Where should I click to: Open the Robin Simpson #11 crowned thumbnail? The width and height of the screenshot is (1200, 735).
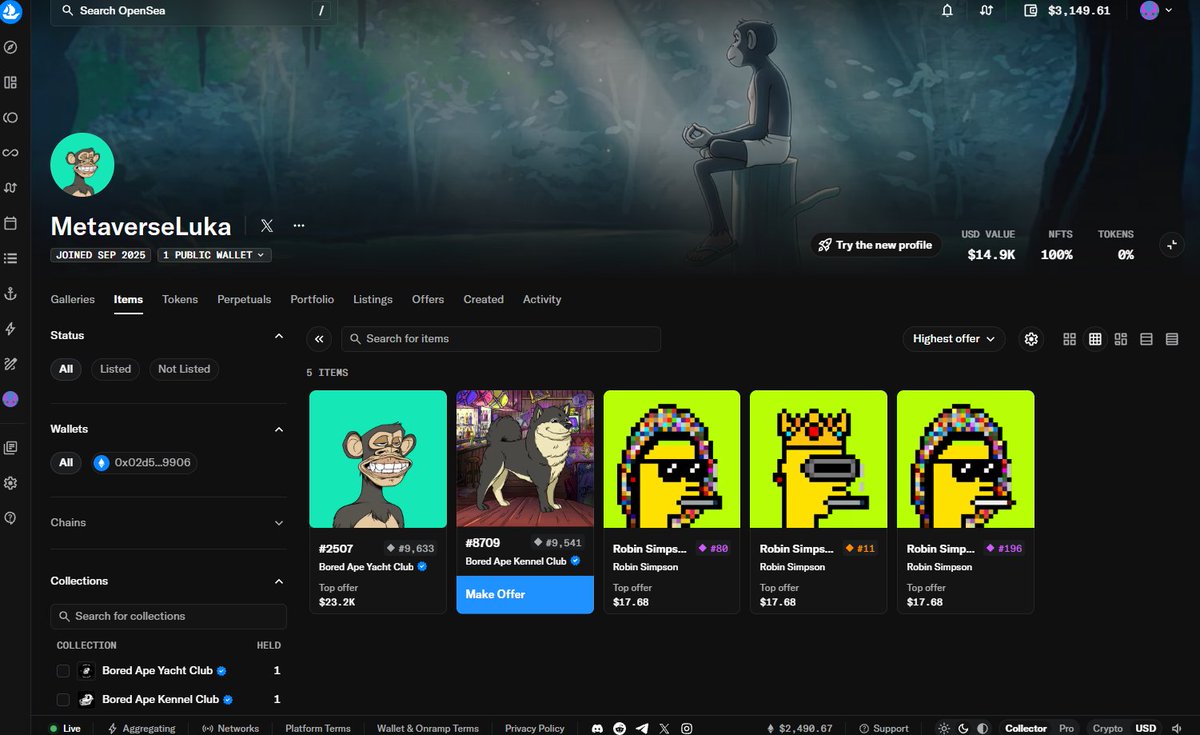(818, 459)
